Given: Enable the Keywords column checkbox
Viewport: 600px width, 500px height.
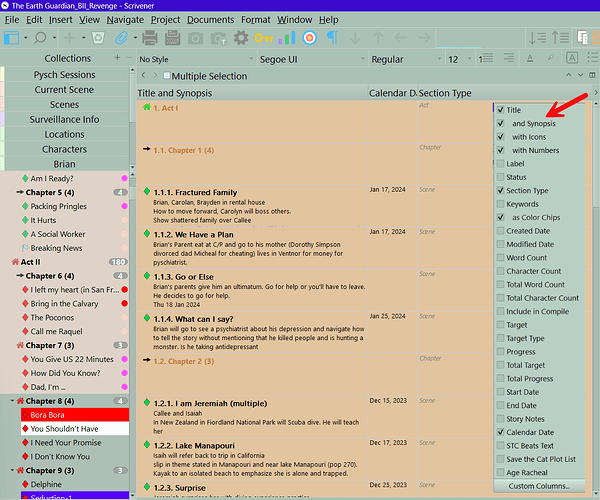Looking at the screenshot, I should [x=500, y=204].
